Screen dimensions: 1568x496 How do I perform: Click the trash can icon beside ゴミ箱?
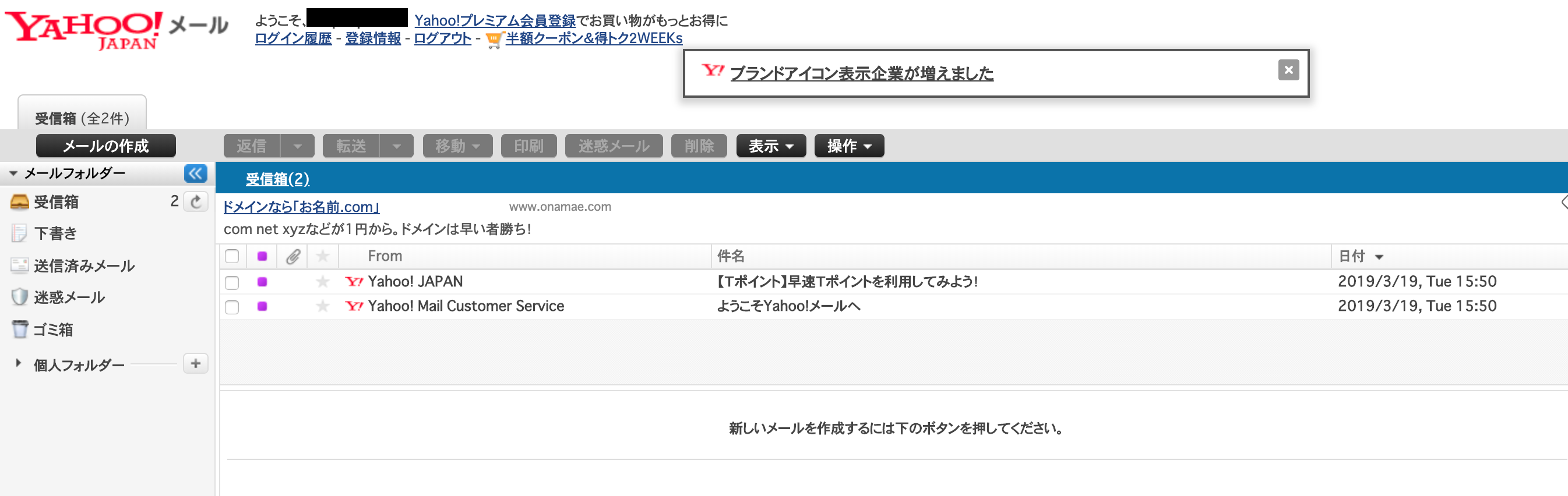(20, 330)
